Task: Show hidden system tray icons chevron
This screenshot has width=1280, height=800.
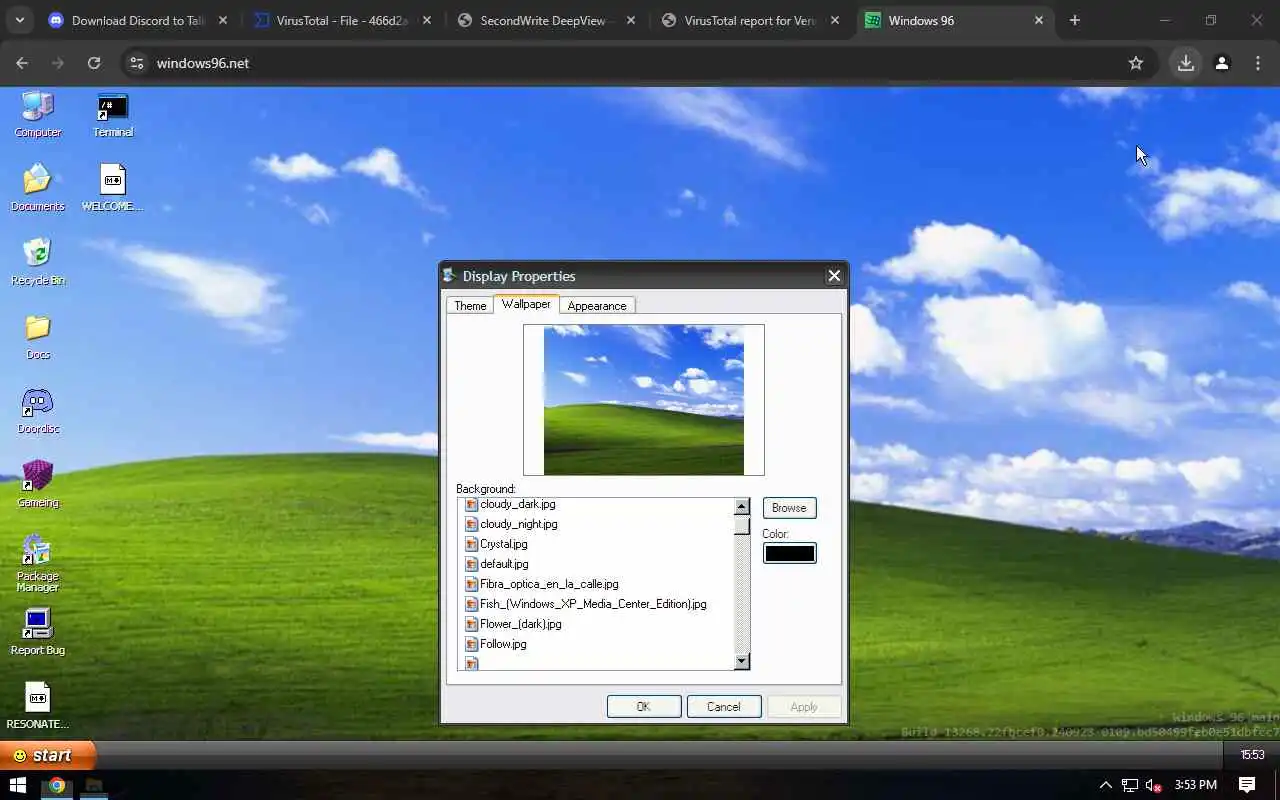Action: [1105, 785]
